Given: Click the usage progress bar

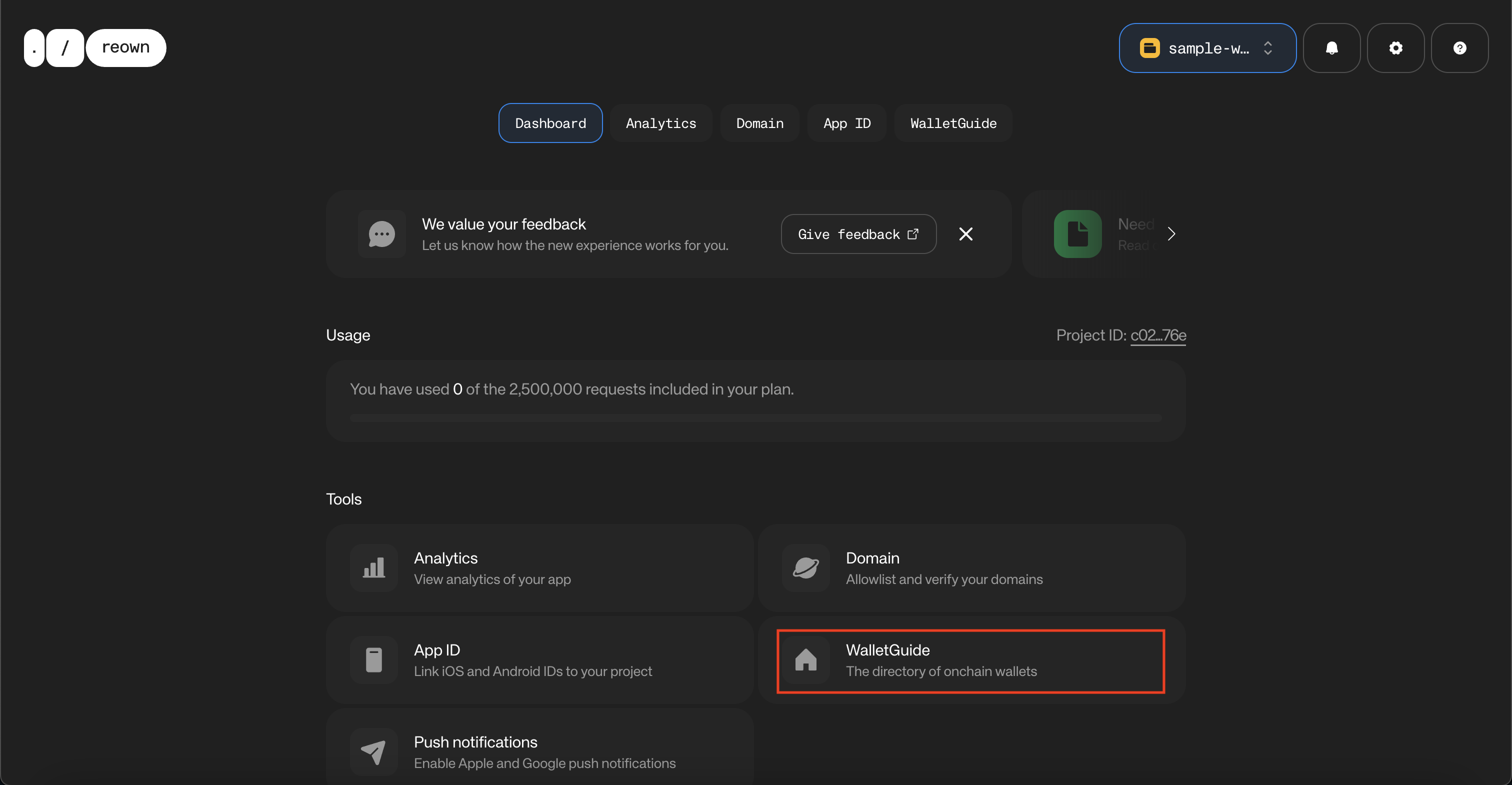Looking at the screenshot, I should (755, 418).
